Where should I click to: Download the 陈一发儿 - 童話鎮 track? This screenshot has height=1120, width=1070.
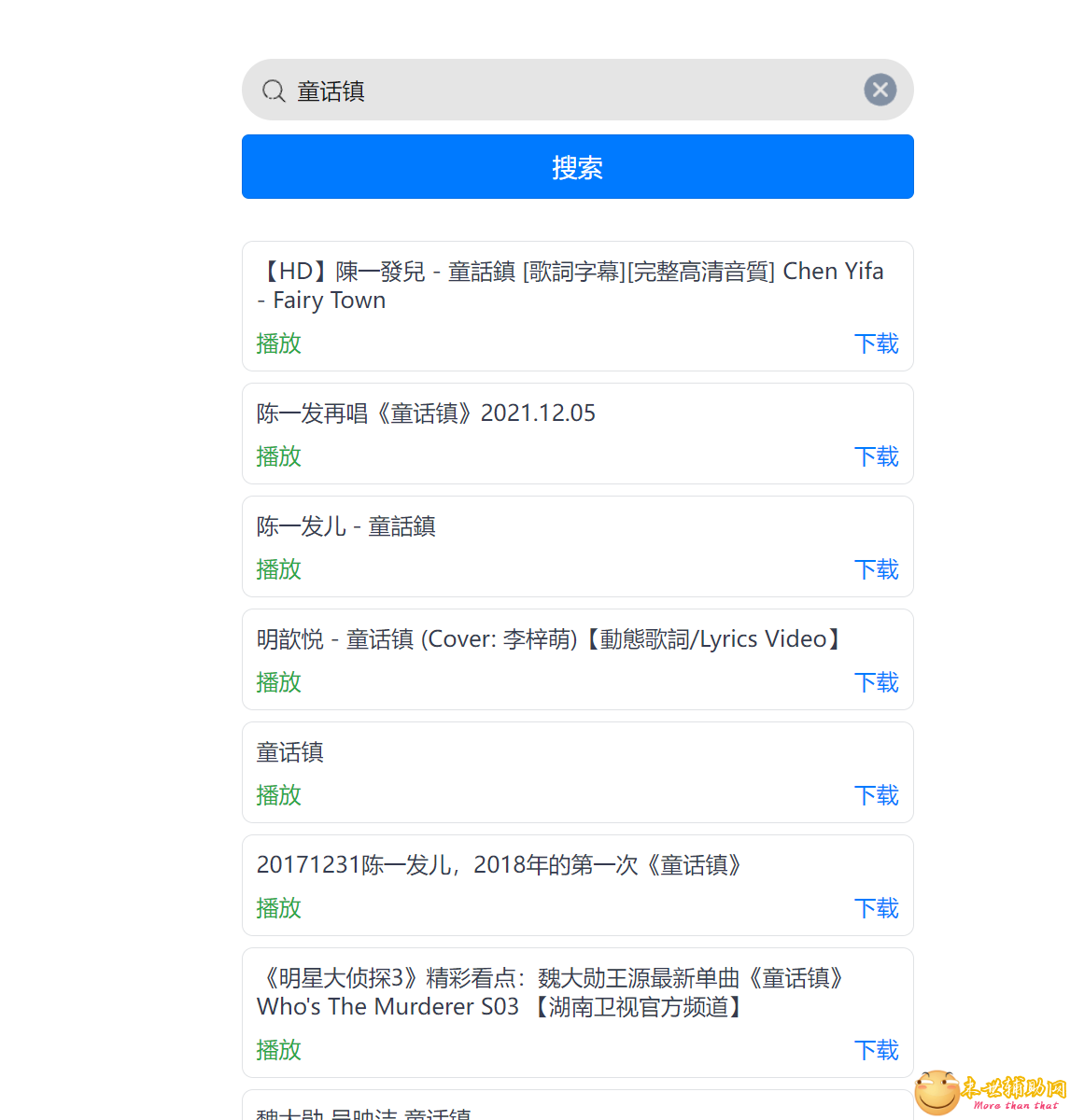click(876, 569)
